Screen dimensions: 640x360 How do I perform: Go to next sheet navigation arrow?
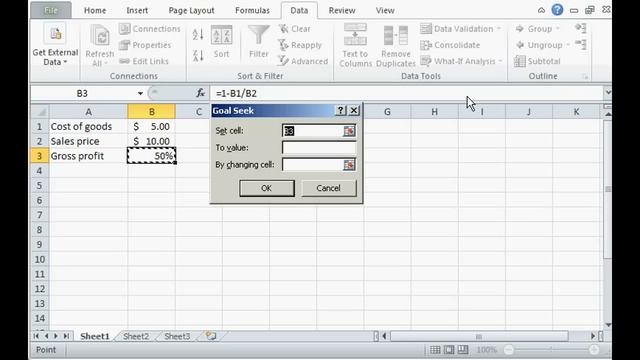[56, 336]
